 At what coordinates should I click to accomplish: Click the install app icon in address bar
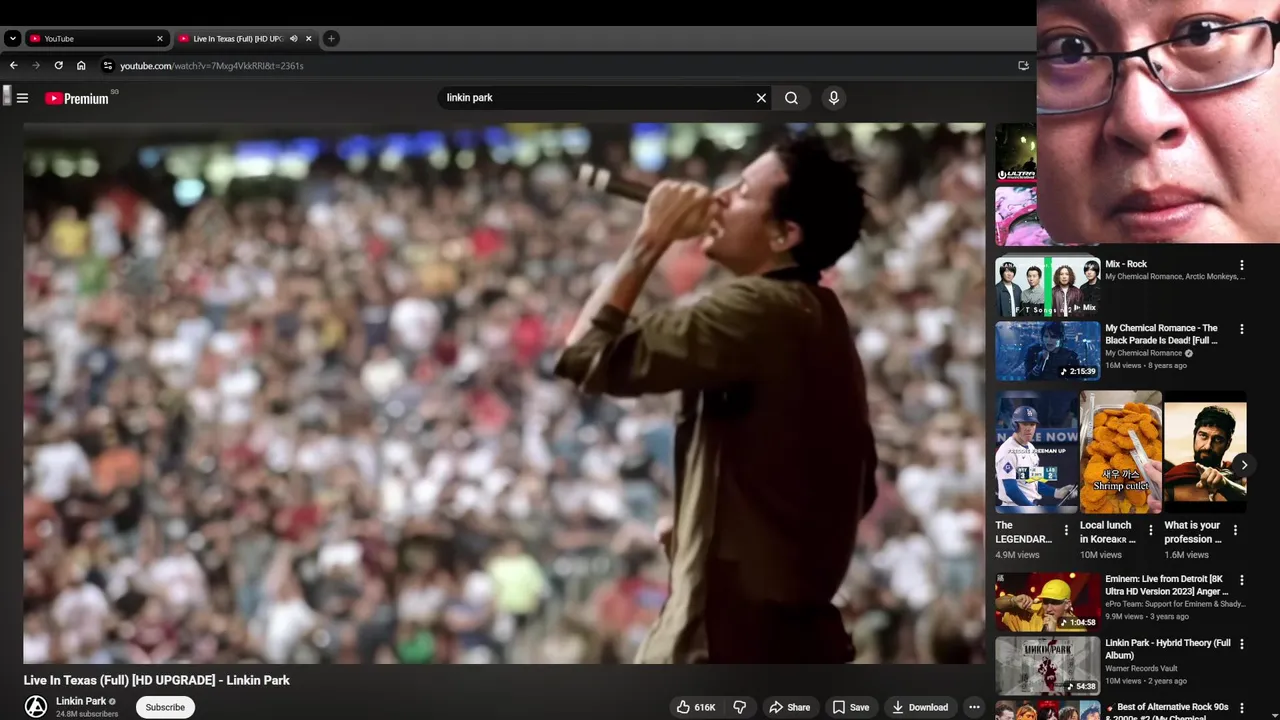(x=1023, y=66)
